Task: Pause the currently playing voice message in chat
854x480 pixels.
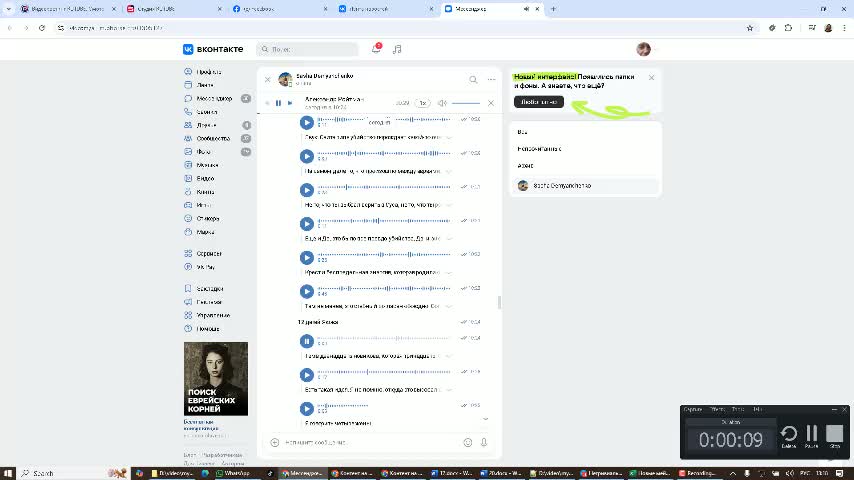Action: pyautogui.click(x=307, y=341)
